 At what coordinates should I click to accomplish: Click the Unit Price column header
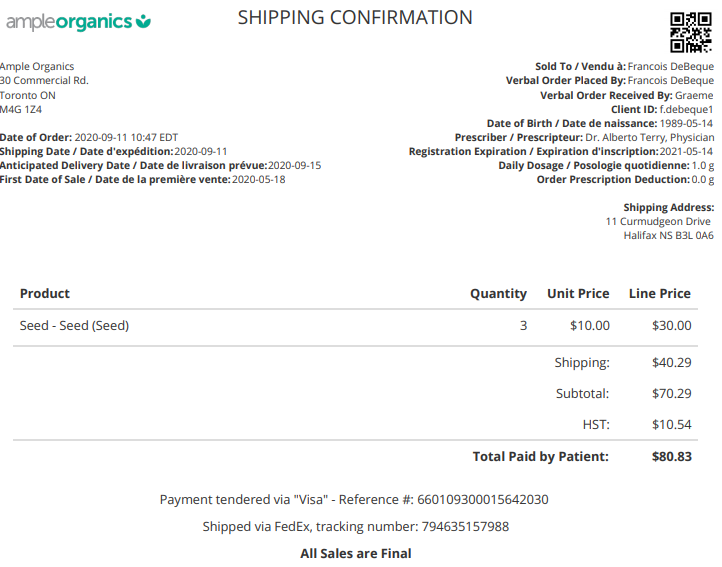pos(578,294)
